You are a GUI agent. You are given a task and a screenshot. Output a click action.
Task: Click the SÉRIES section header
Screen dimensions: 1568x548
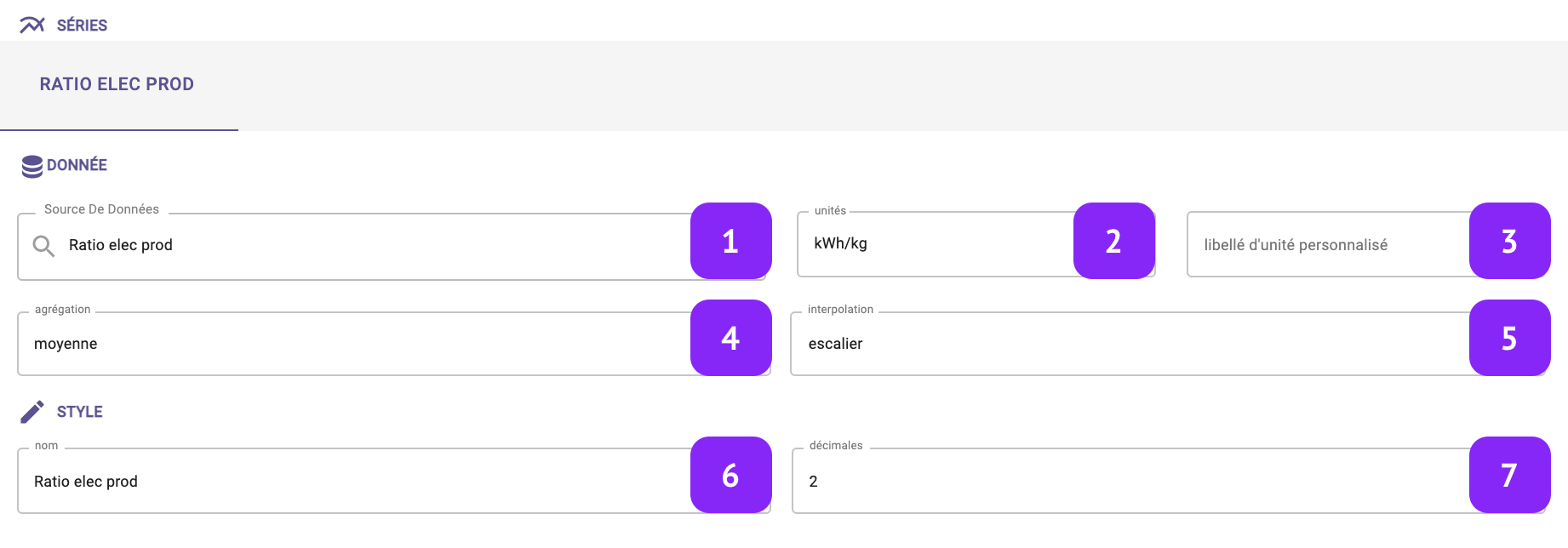[82, 26]
